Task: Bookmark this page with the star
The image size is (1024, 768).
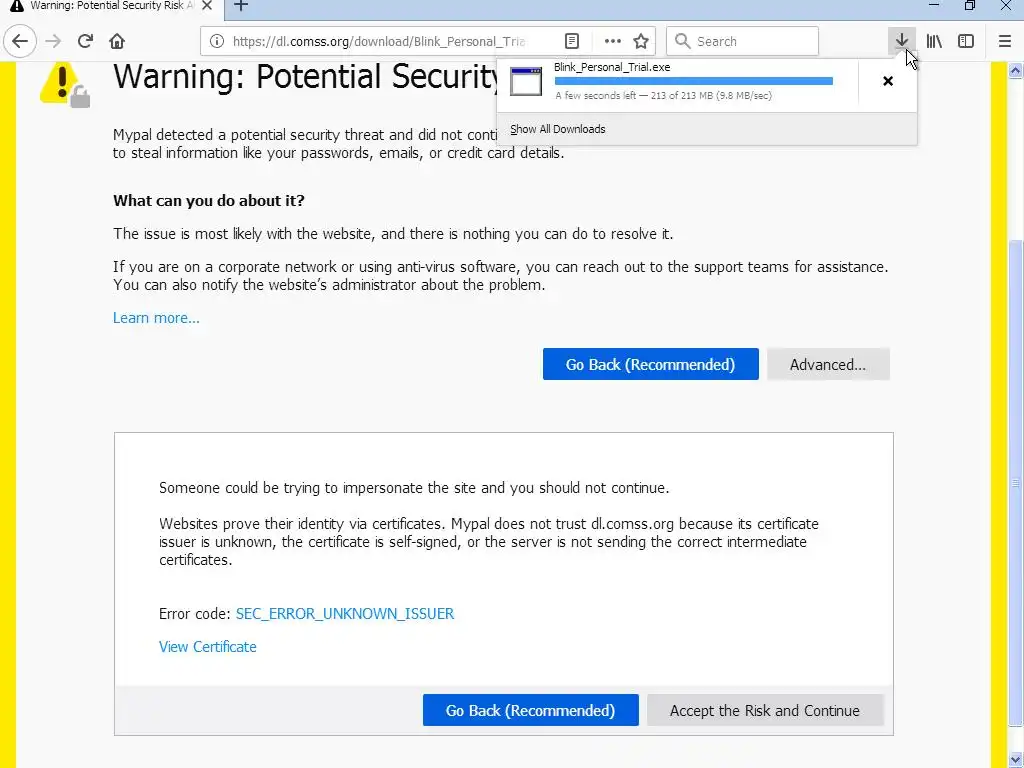Action: (641, 41)
